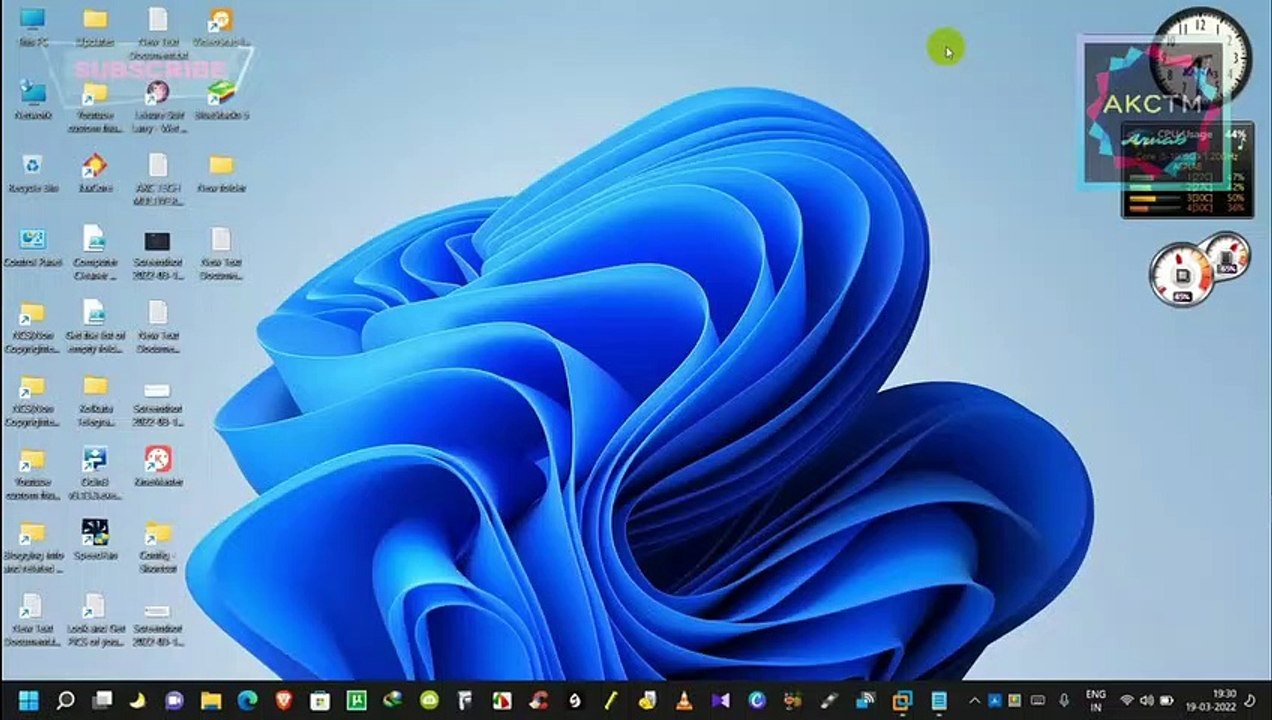Open Control Panel desktop shortcut
Image resolution: width=1272 pixels, height=720 pixels.
coord(32,246)
